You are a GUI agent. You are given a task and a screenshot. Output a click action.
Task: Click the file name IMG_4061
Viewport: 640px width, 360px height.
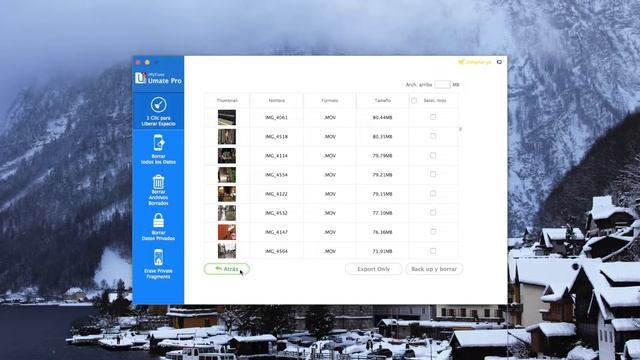276,118
